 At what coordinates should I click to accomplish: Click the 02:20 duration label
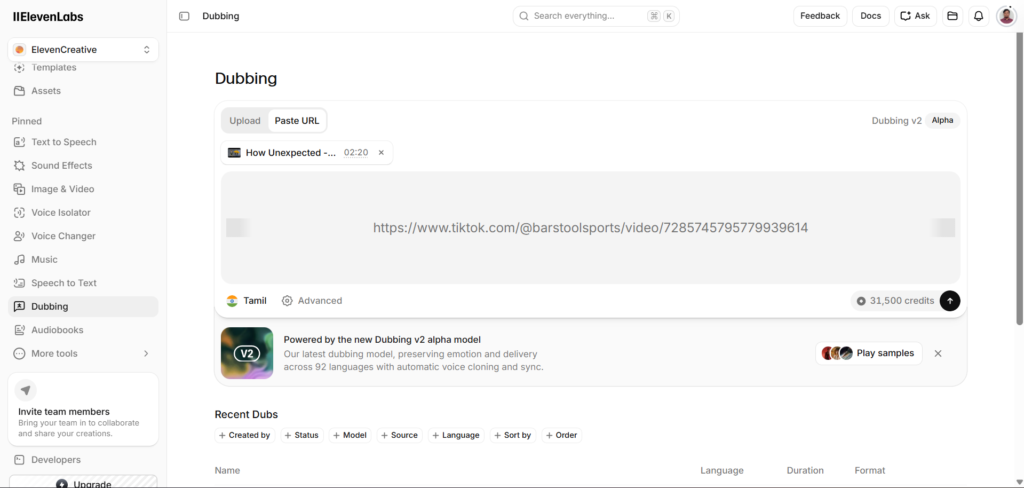(356, 153)
